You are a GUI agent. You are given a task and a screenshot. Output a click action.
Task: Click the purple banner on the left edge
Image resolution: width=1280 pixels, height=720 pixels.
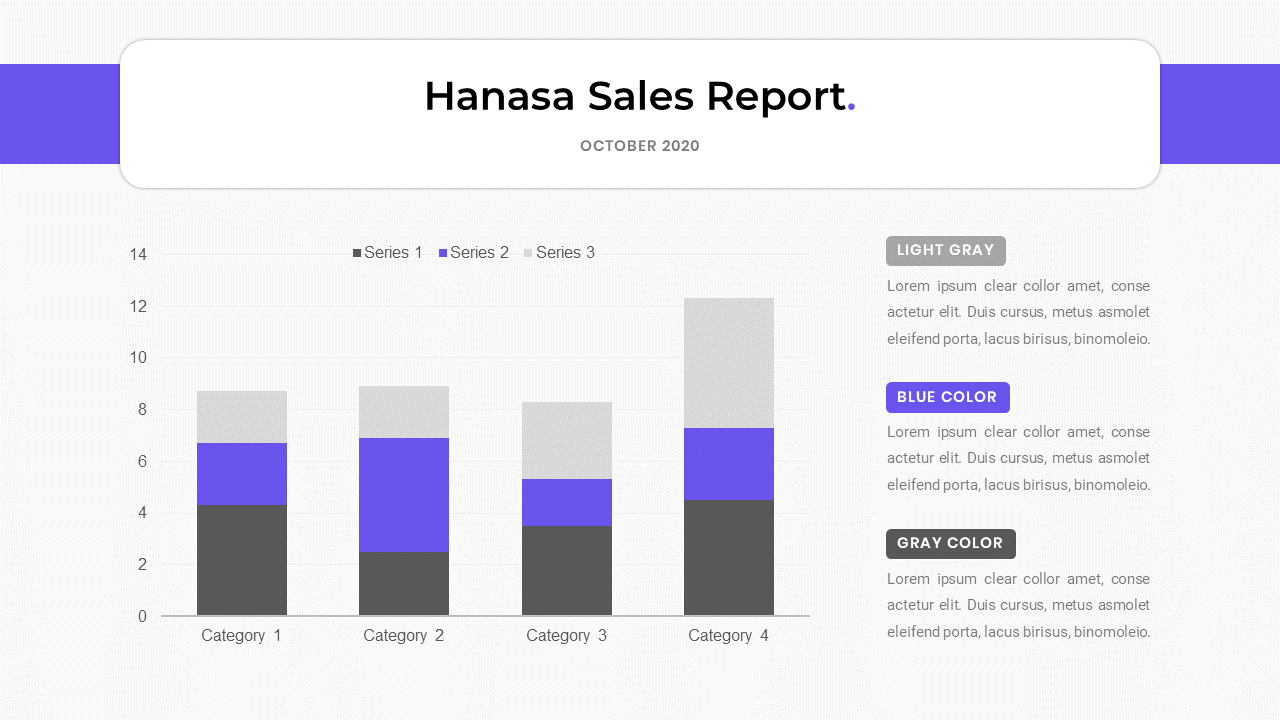click(x=59, y=113)
